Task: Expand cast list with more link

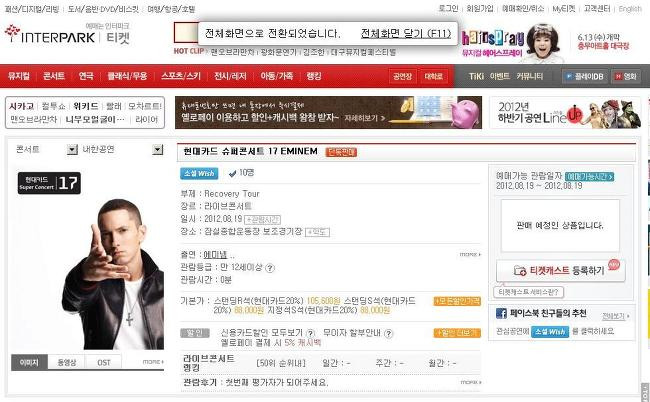Action: click(470, 254)
